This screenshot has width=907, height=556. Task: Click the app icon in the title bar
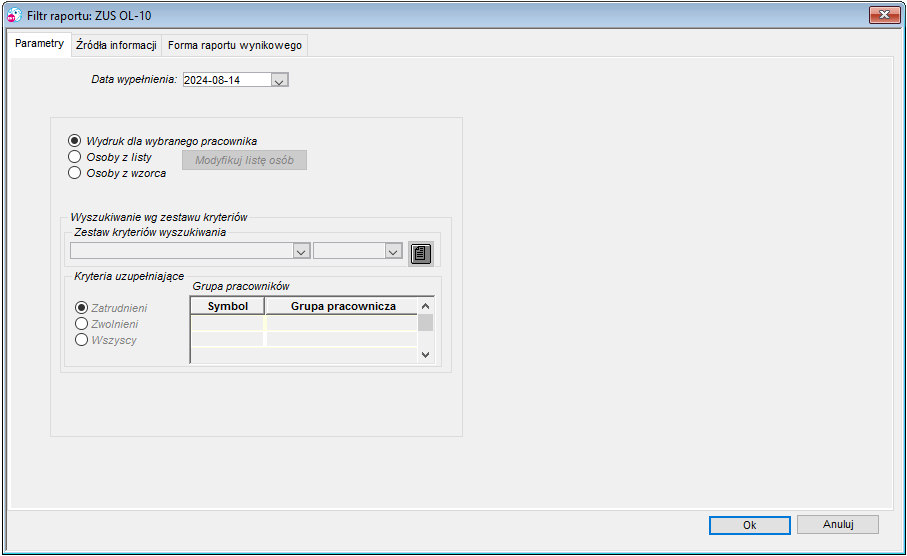[x=14, y=16]
